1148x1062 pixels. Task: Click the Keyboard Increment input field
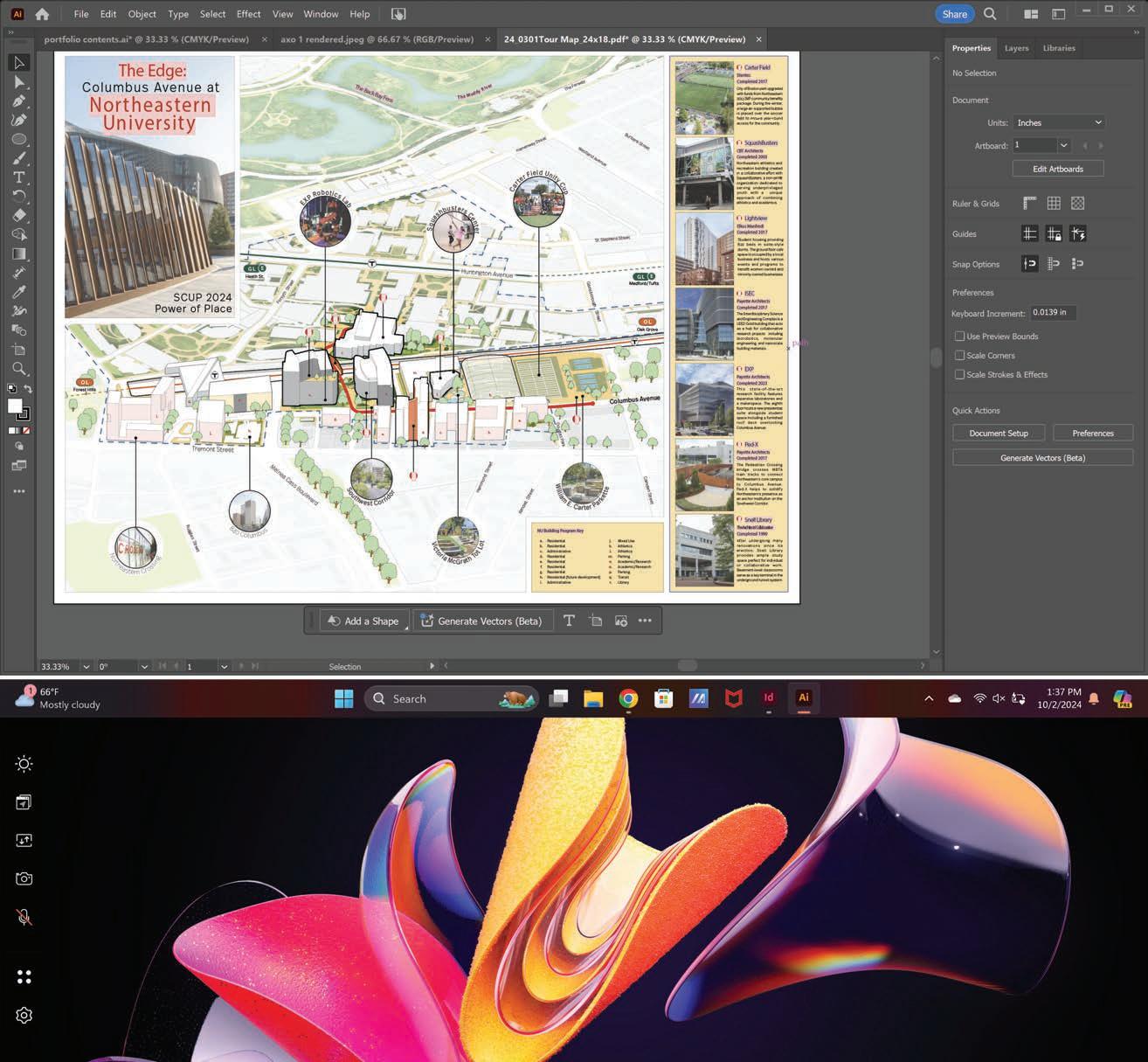click(1053, 312)
